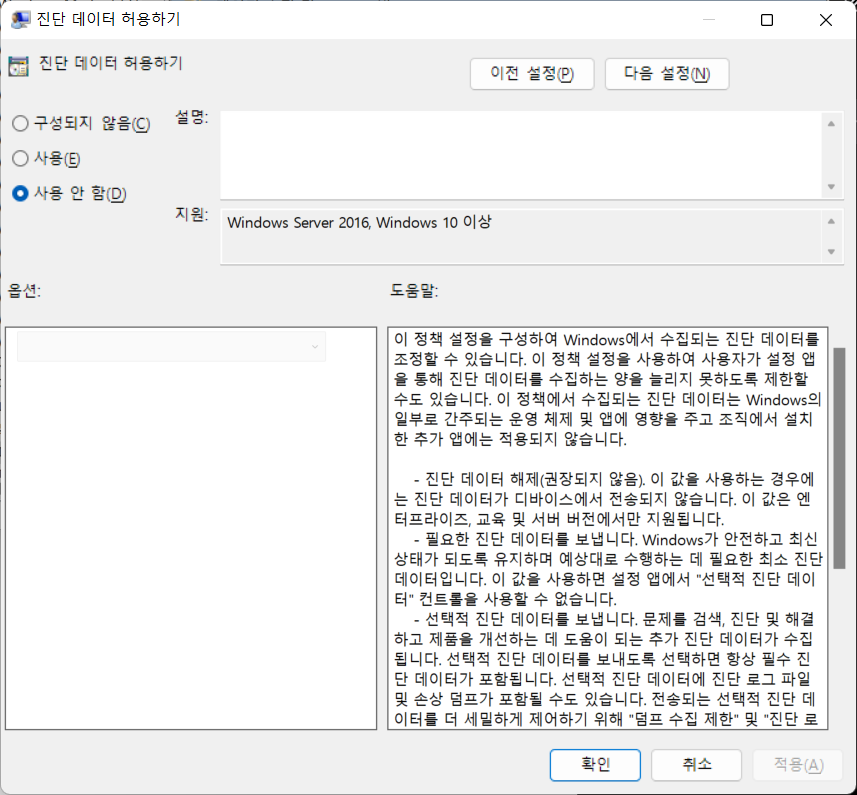857x795 pixels.
Task: Minimize the dialog window
Action: tap(708, 20)
